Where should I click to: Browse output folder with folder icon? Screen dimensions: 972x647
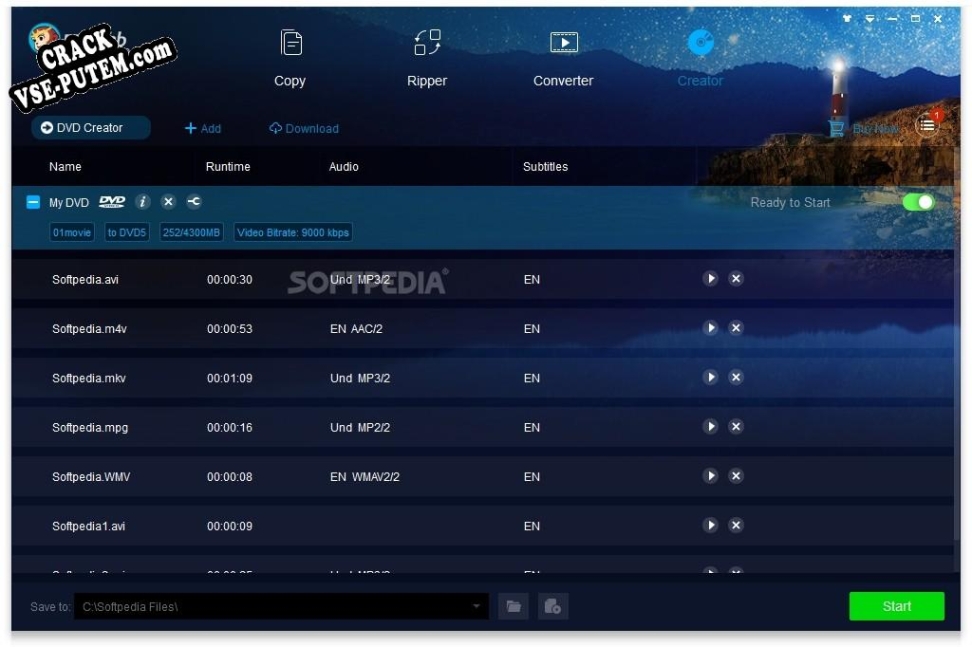(x=513, y=606)
